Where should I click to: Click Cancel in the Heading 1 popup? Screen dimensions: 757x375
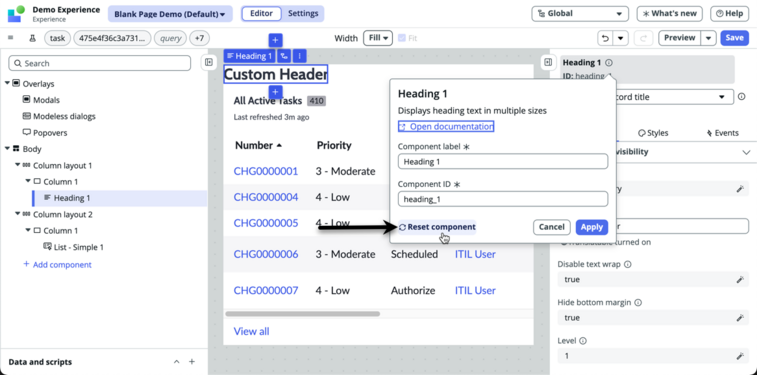(x=551, y=227)
